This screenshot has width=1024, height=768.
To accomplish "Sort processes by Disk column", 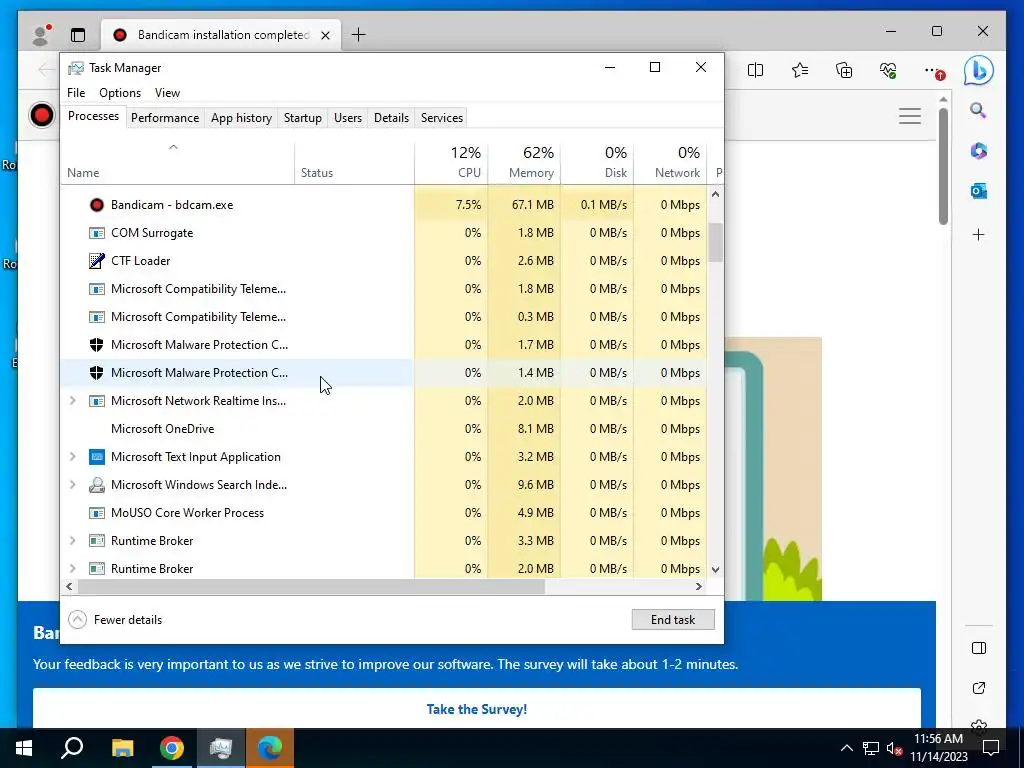I will tap(597, 162).
